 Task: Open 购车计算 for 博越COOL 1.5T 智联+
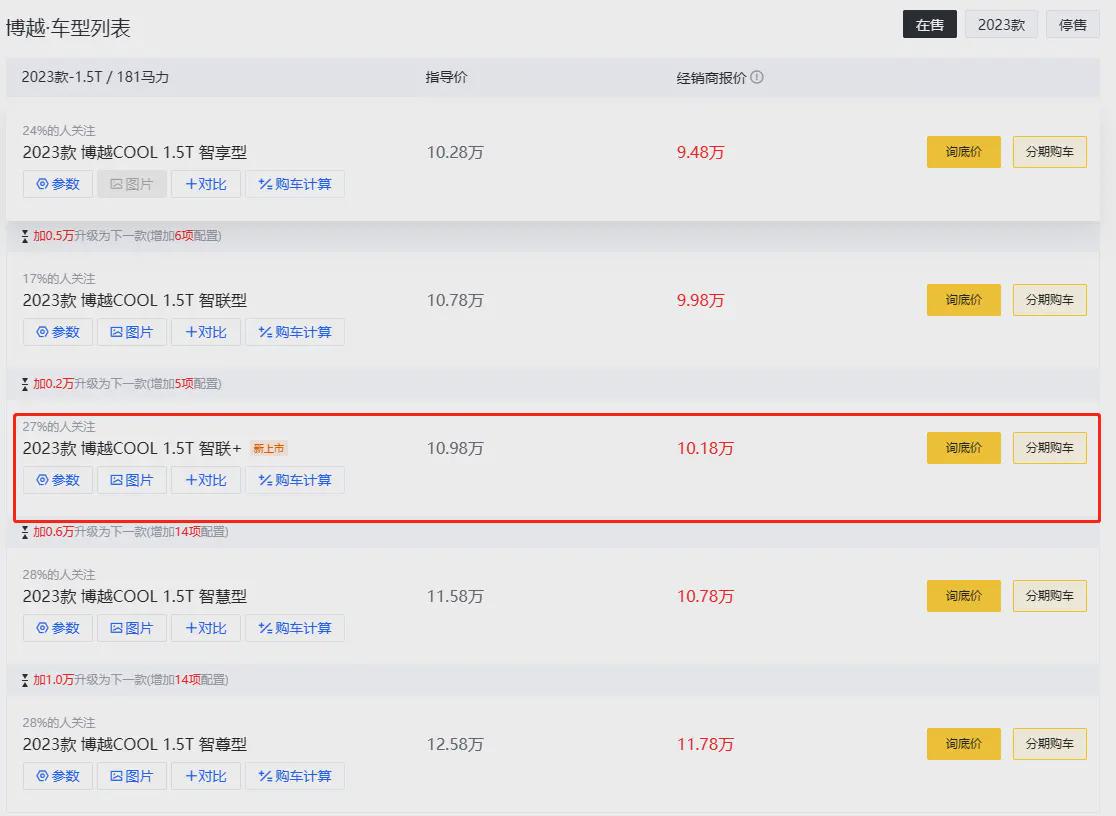click(295, 480)
